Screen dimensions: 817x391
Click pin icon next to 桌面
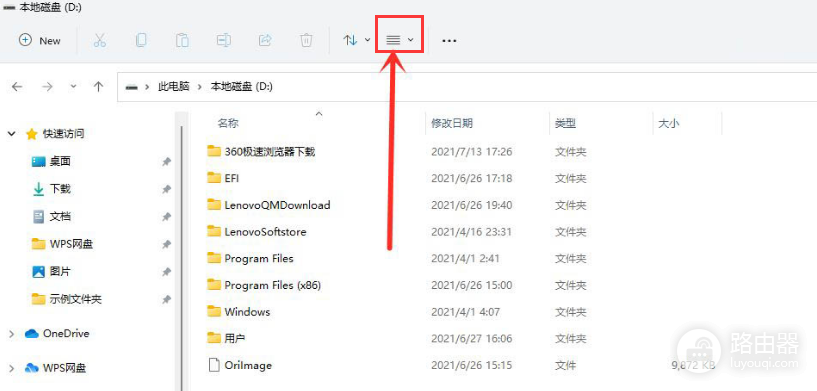pyautogui.click(x=166, y=162)
